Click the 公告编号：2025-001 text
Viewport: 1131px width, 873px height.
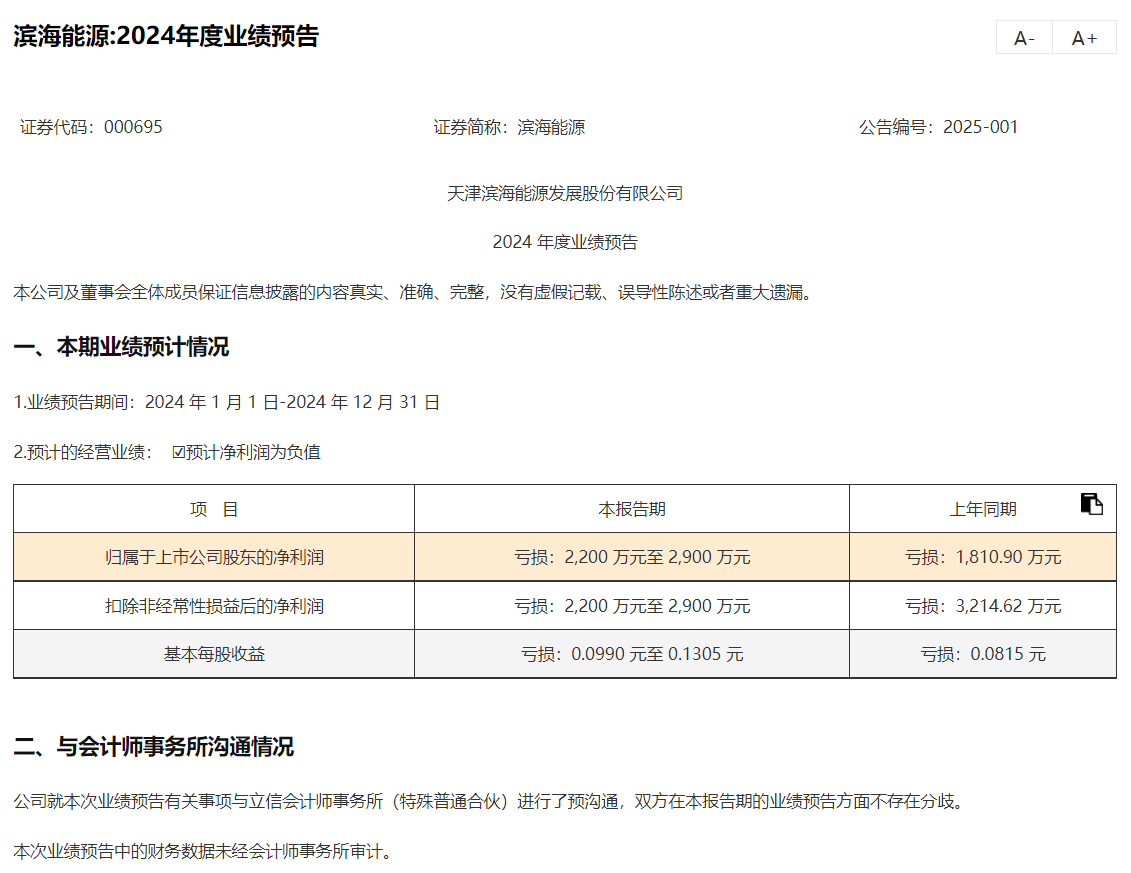(938, 127)
